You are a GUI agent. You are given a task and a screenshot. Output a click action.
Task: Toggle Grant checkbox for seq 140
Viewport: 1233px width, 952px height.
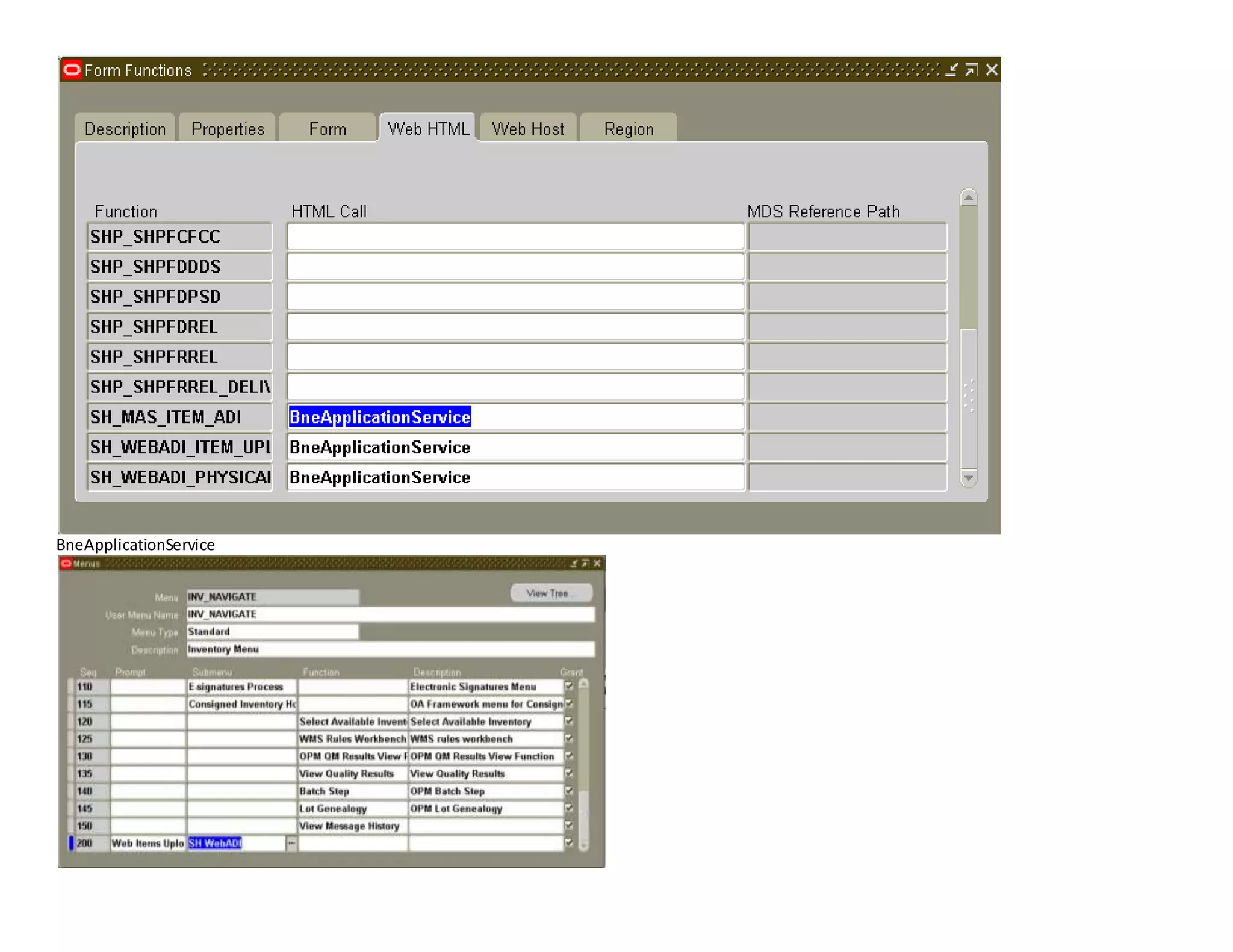coord(568,790)
